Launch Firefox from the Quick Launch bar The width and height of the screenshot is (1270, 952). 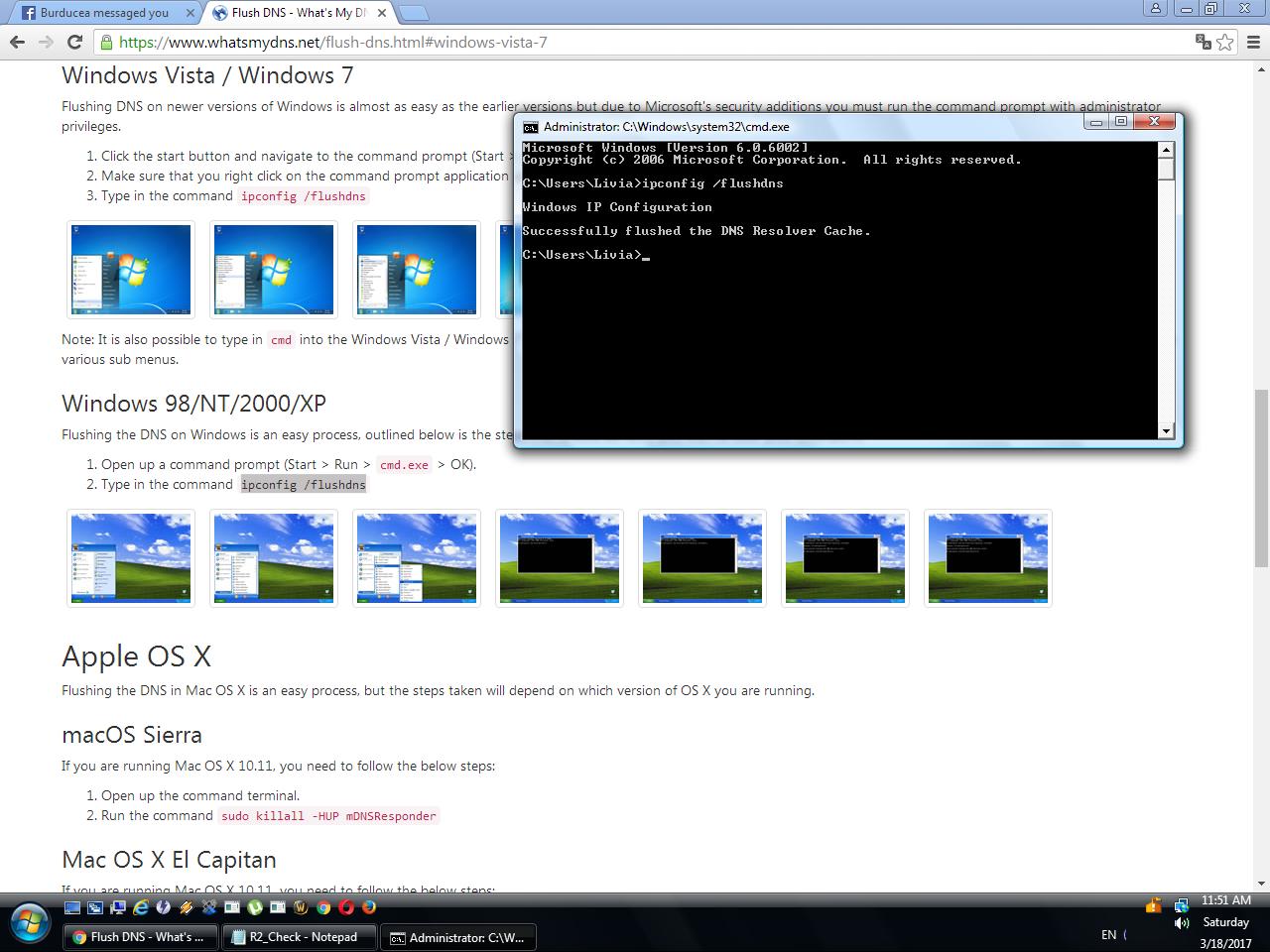point(369,906)
